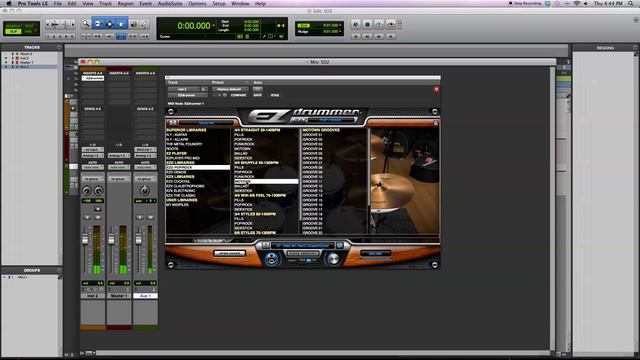Select the Scrubber speaker tool
This screenshot has height=360, width=640.
pyautogui.click(x=133, y=24)
